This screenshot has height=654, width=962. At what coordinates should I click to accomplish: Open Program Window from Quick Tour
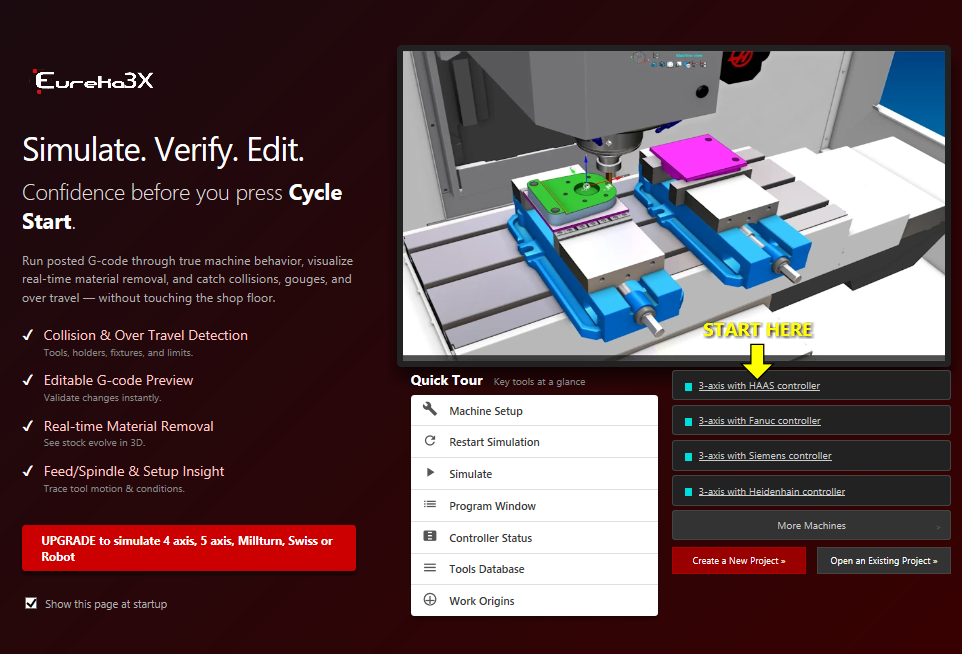tap(534, 506)
